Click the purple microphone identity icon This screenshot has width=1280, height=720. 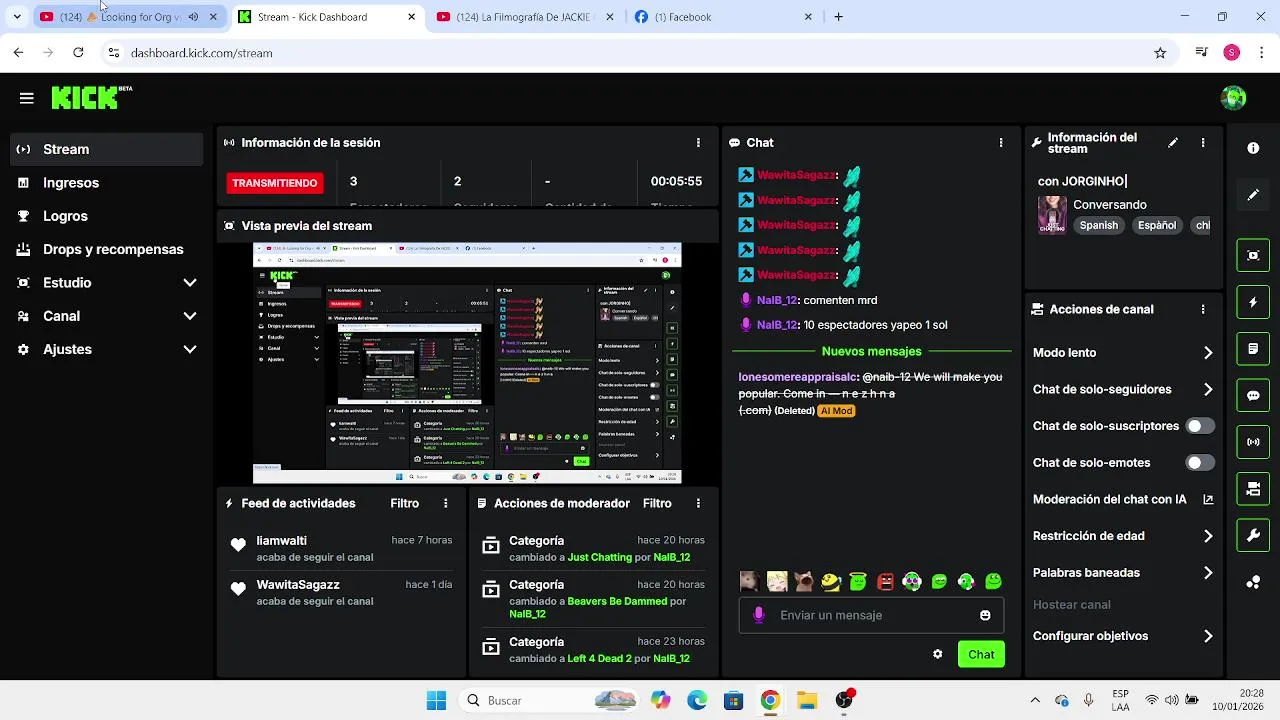pyautogui.click(x=759, y=615)
